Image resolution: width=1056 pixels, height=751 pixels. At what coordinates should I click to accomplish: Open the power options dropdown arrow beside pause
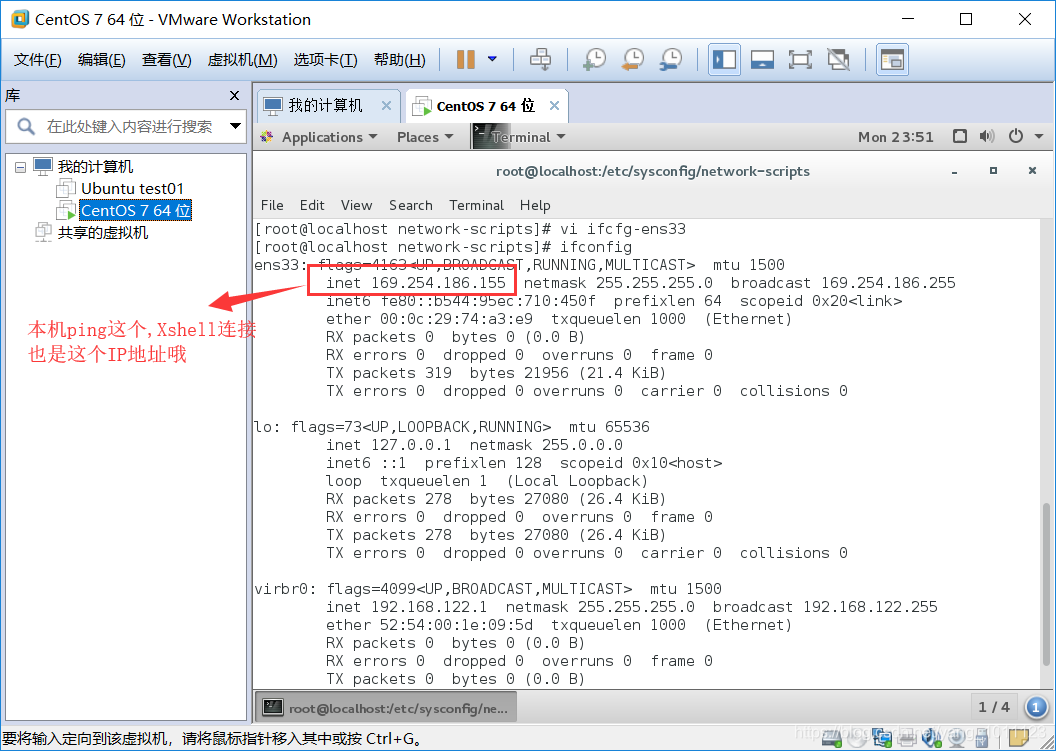[x=492, y=59]
